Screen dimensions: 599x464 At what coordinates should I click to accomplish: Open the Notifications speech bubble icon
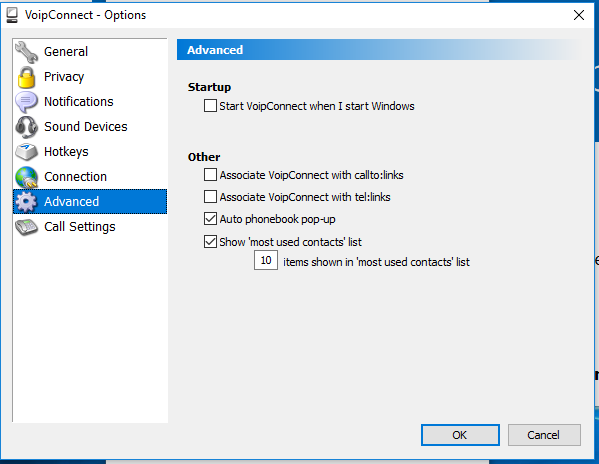(26, 102)
